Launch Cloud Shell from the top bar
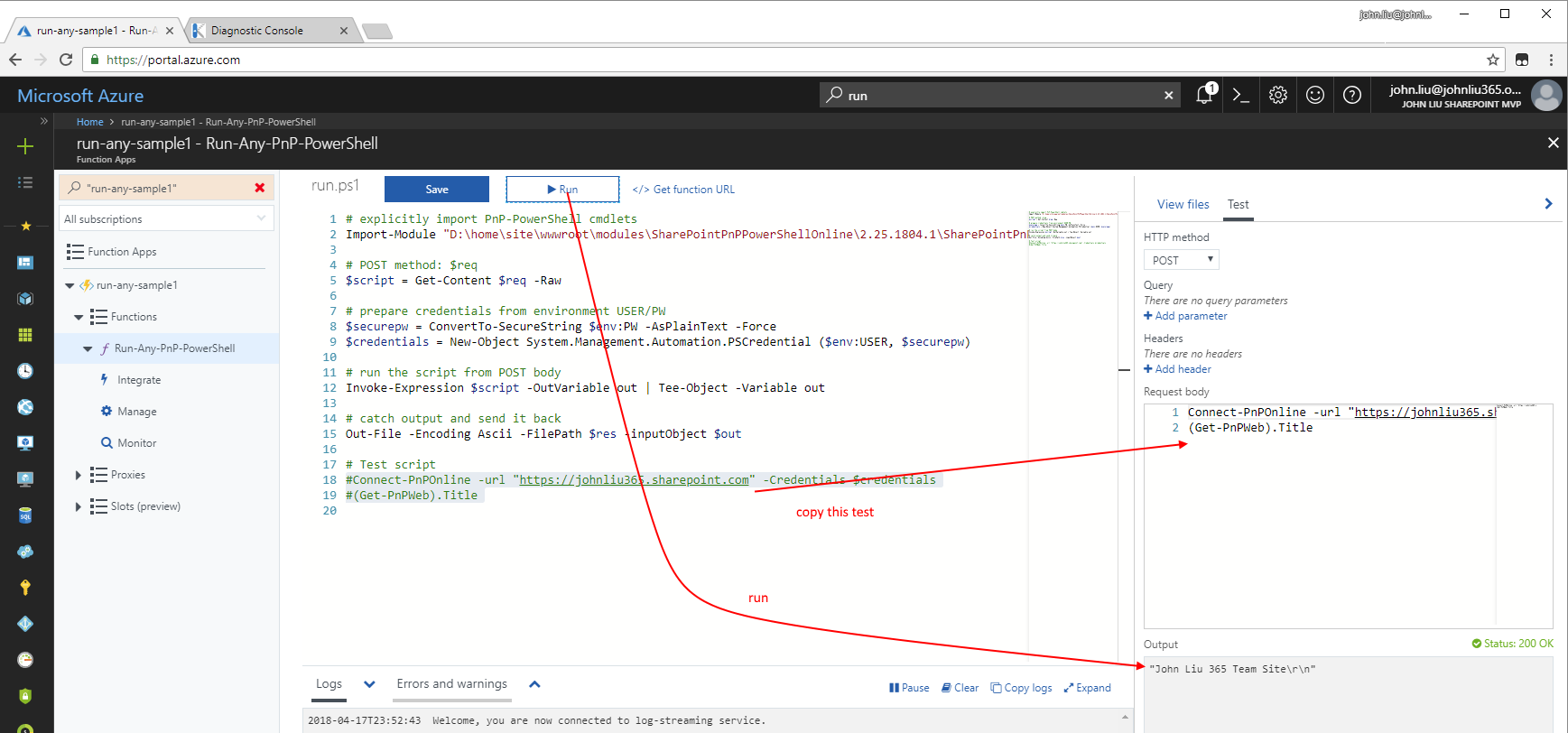The width and height of the screenshot is (1568, 733). (x=1241, y=95)
